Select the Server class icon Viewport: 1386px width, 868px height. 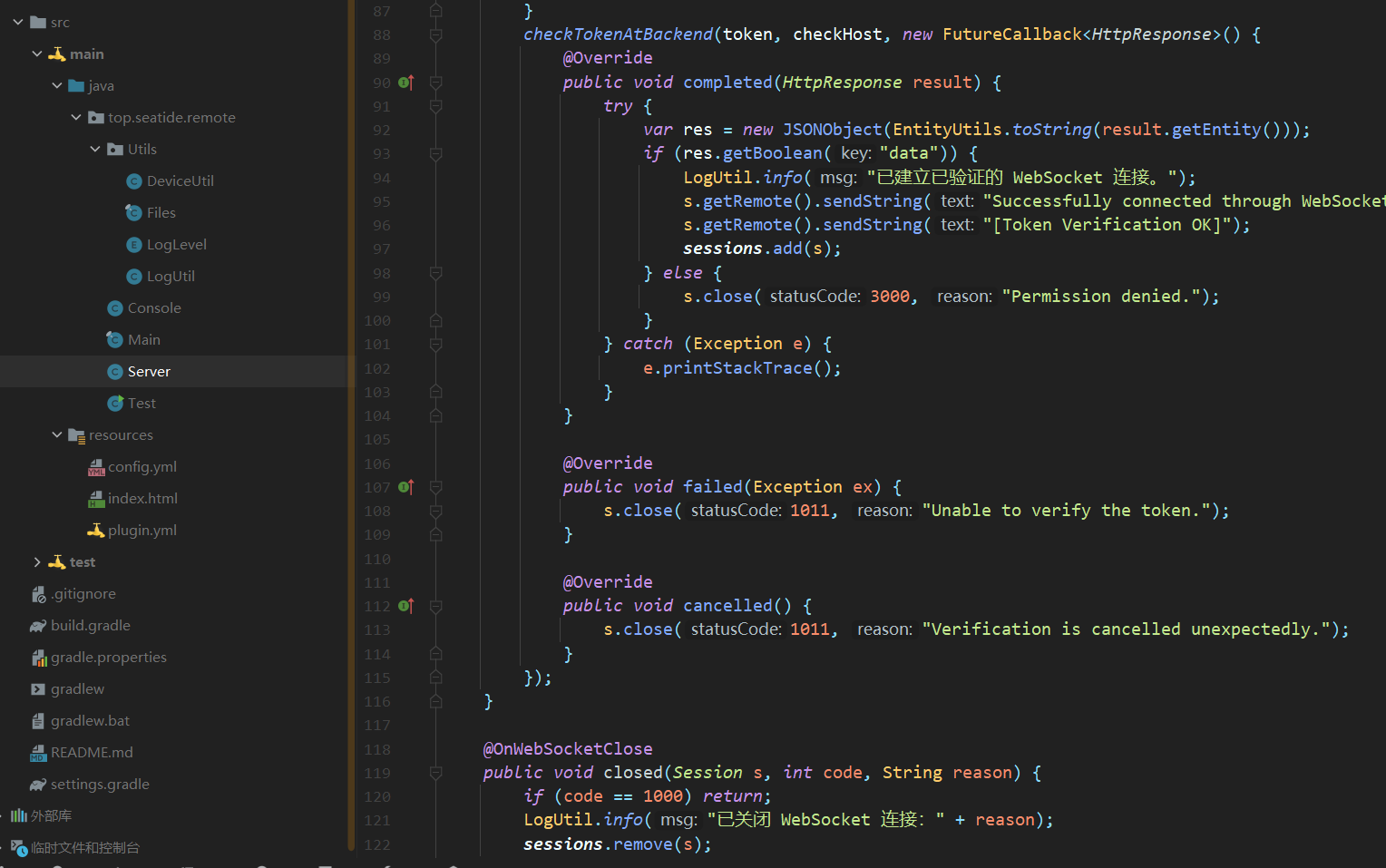coord(116,371)
